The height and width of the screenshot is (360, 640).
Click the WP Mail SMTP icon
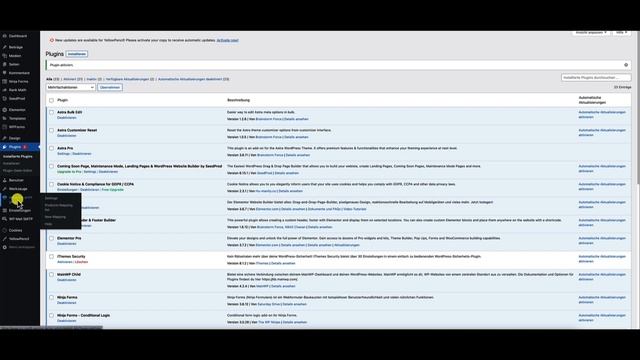(x=4, y=219)
